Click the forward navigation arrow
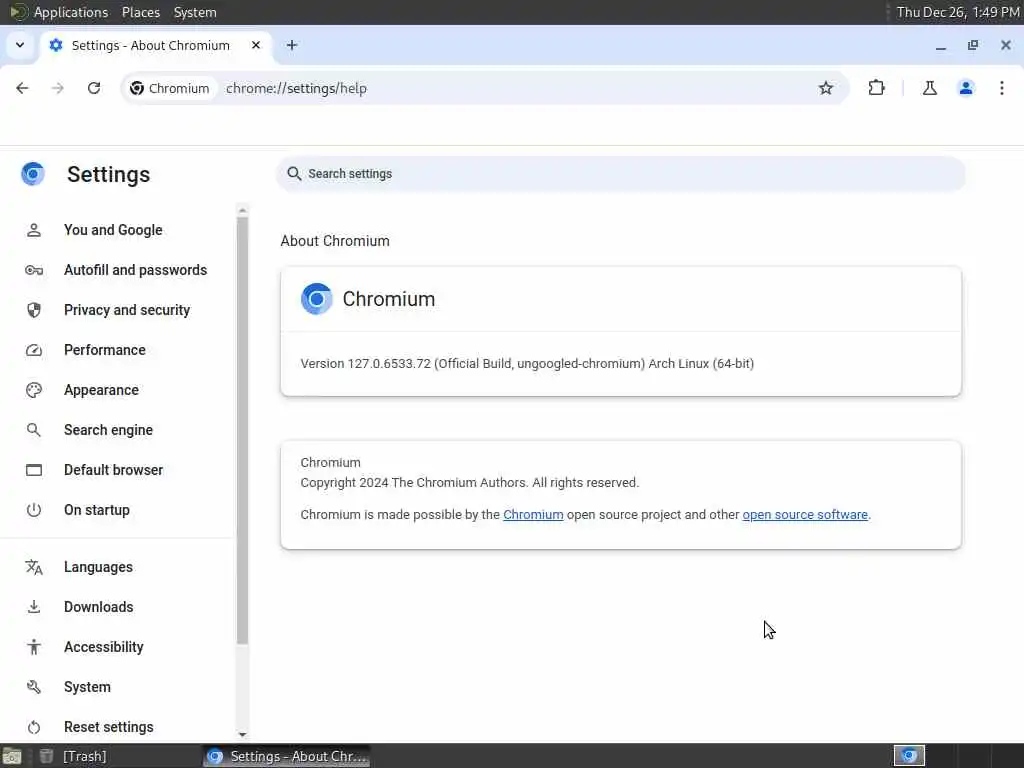Viewport: 1024px width, 768px height. (57, 88)
